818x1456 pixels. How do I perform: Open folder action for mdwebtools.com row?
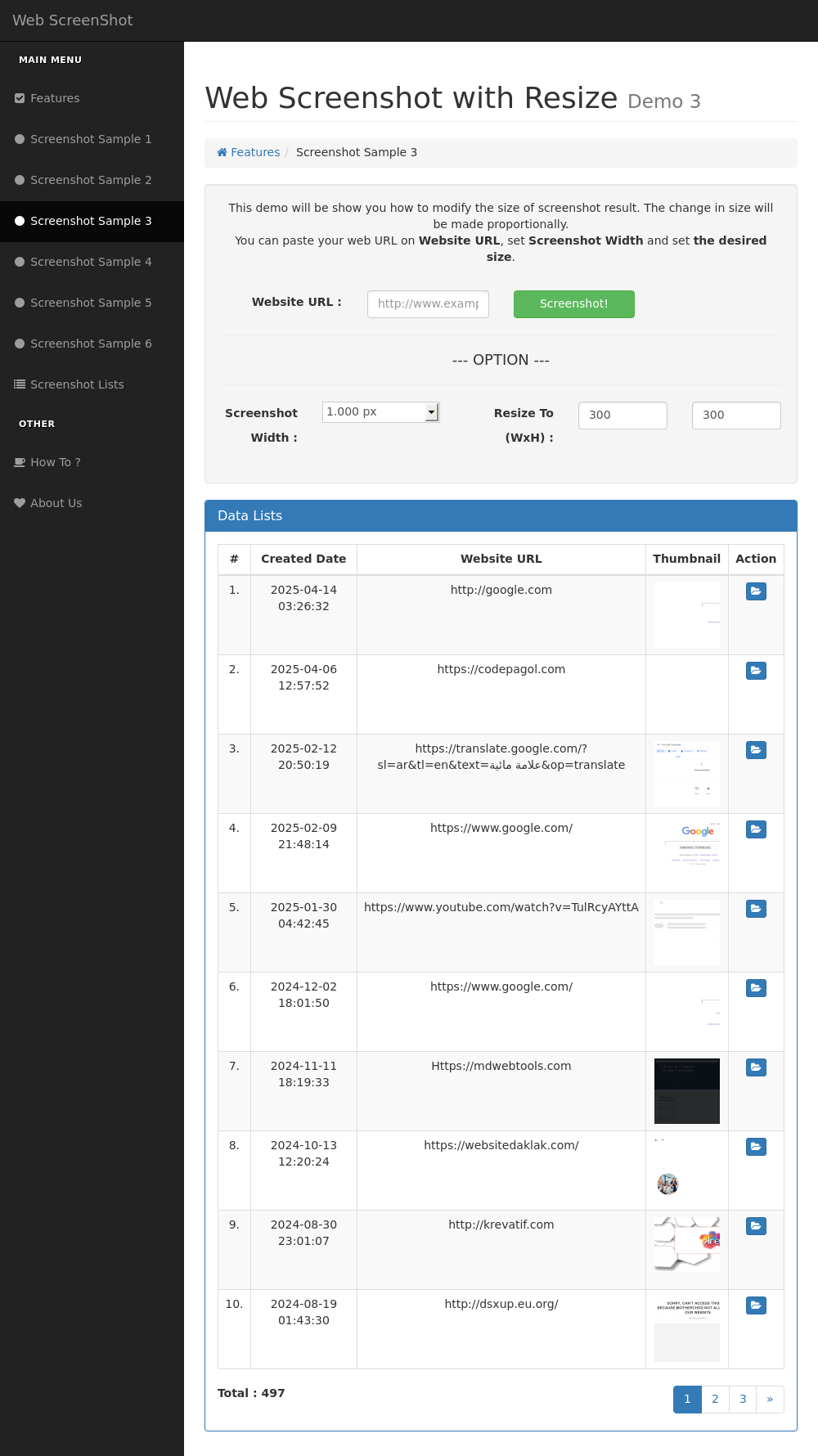coord(756,1067)
